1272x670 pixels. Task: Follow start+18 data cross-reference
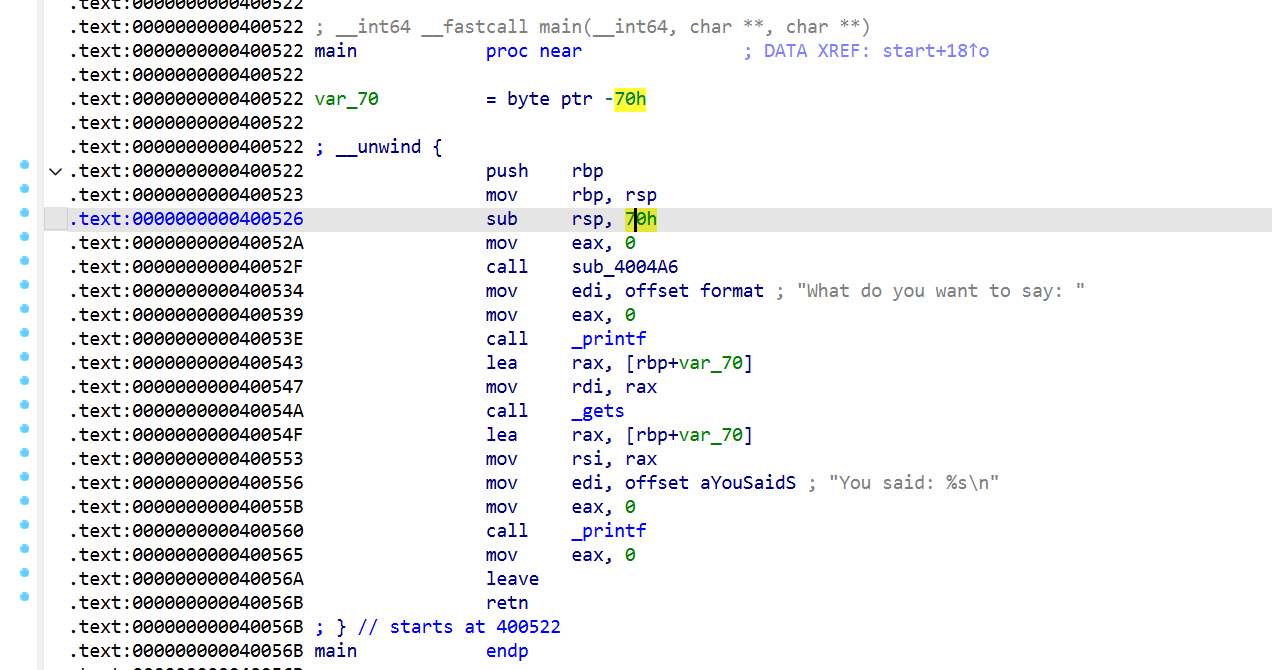coord(935,51)
